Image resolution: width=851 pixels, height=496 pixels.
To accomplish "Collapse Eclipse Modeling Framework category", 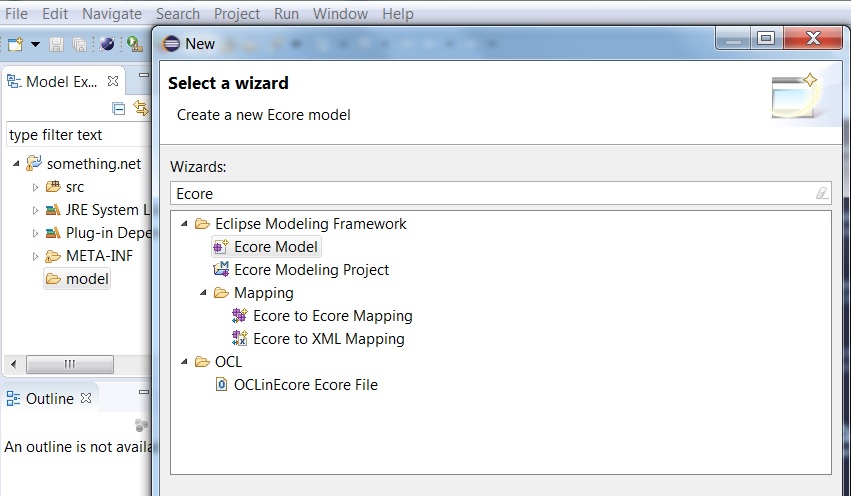I will (x=185, y=224).
